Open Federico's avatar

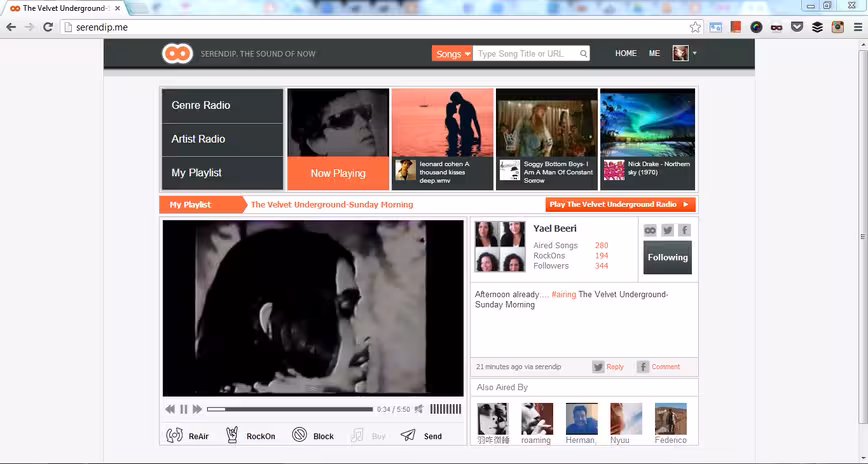671,419
